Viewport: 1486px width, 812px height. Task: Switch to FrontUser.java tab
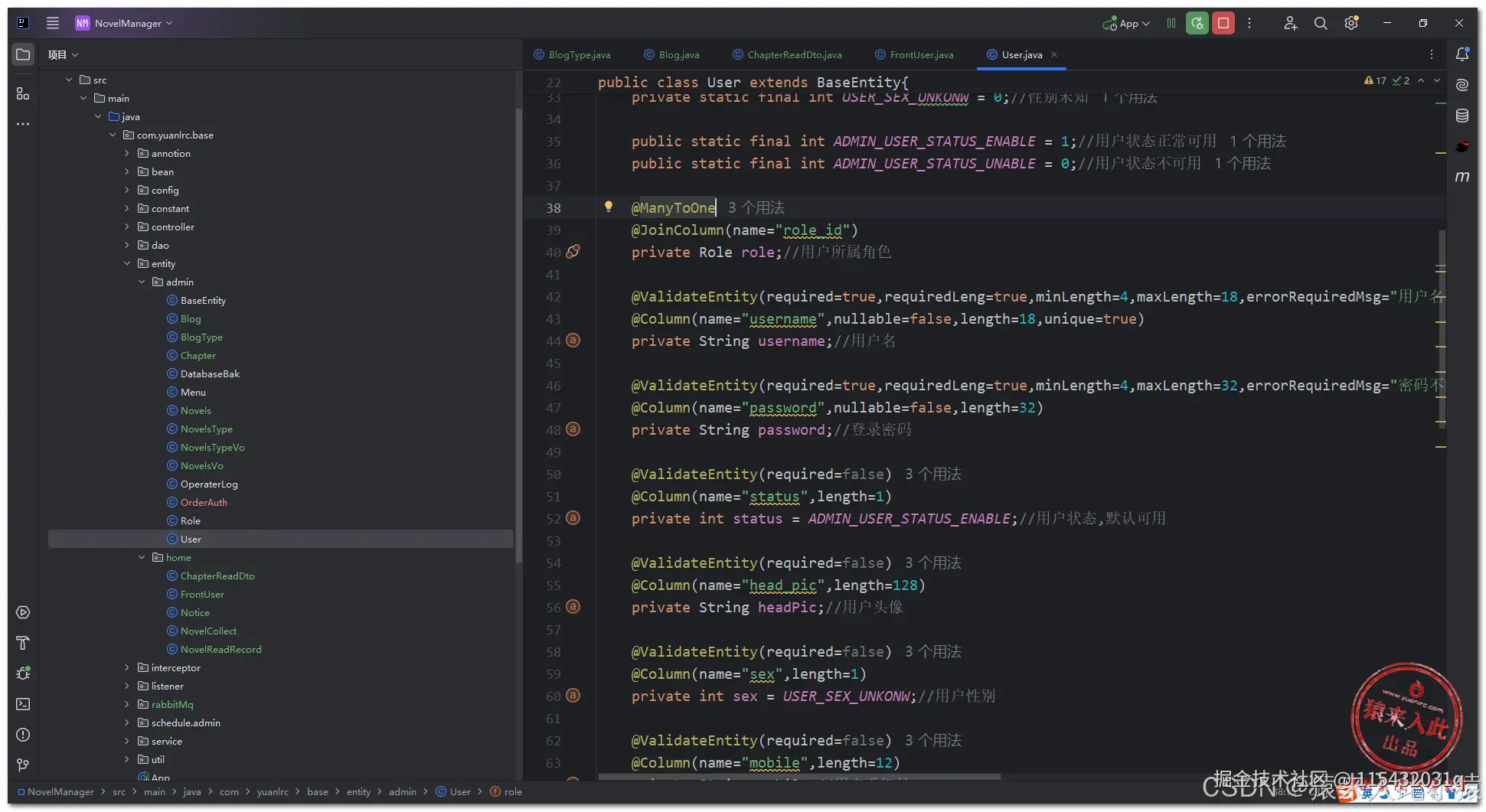coord(914,54)
